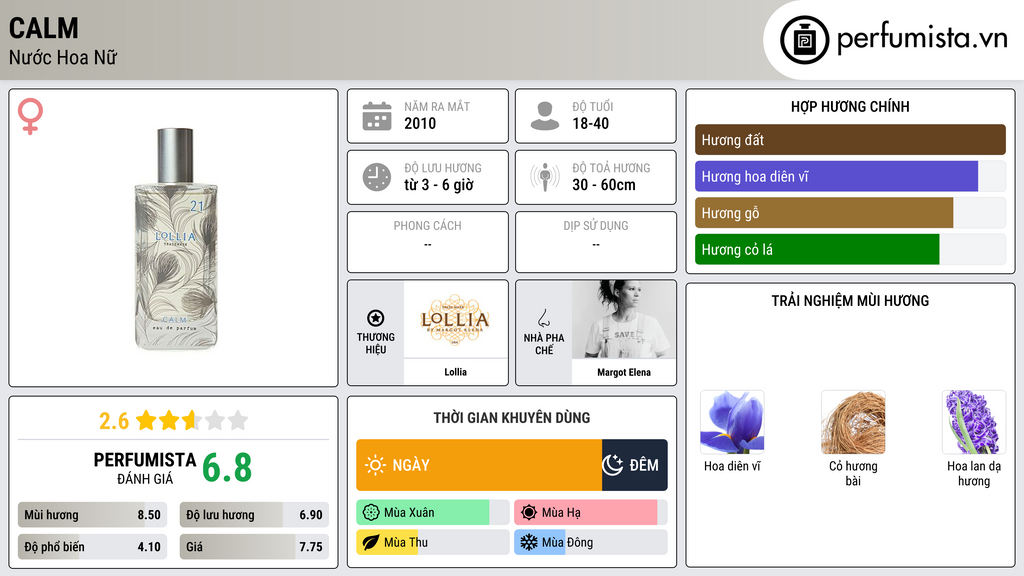Click the Perfumista đánh giá label
1024x576 pixels.
(x=145, y=468)
